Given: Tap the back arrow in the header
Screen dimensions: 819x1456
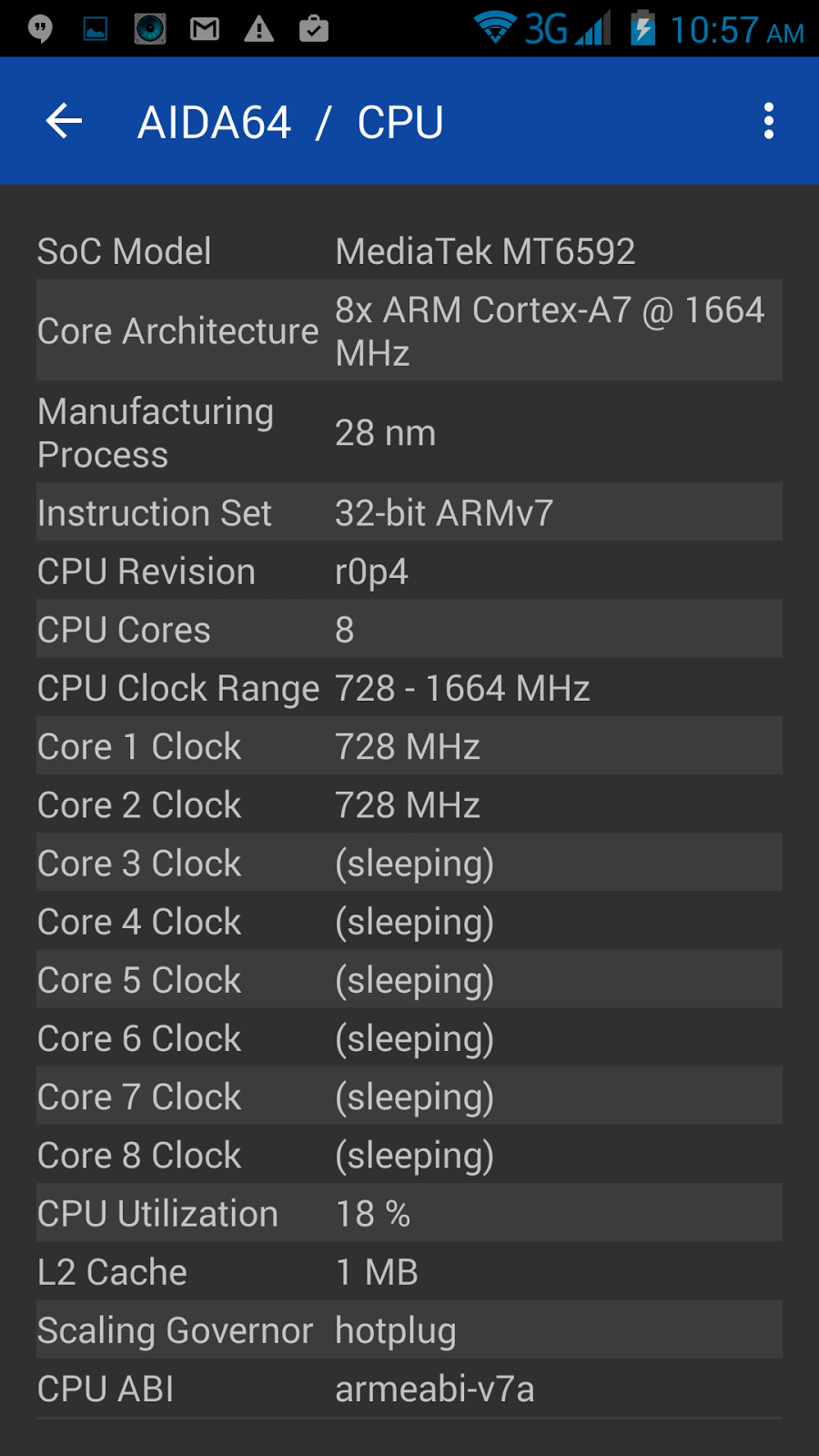Looking at the screenshot, I should coord(64,121).
